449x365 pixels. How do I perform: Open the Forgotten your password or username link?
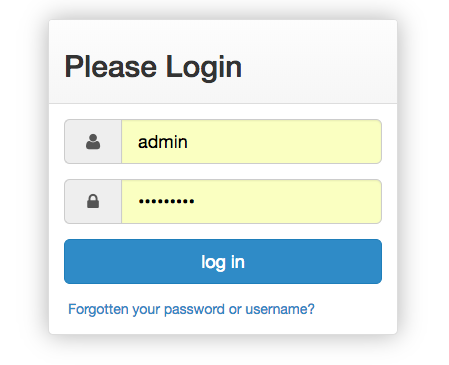point(191,309)
